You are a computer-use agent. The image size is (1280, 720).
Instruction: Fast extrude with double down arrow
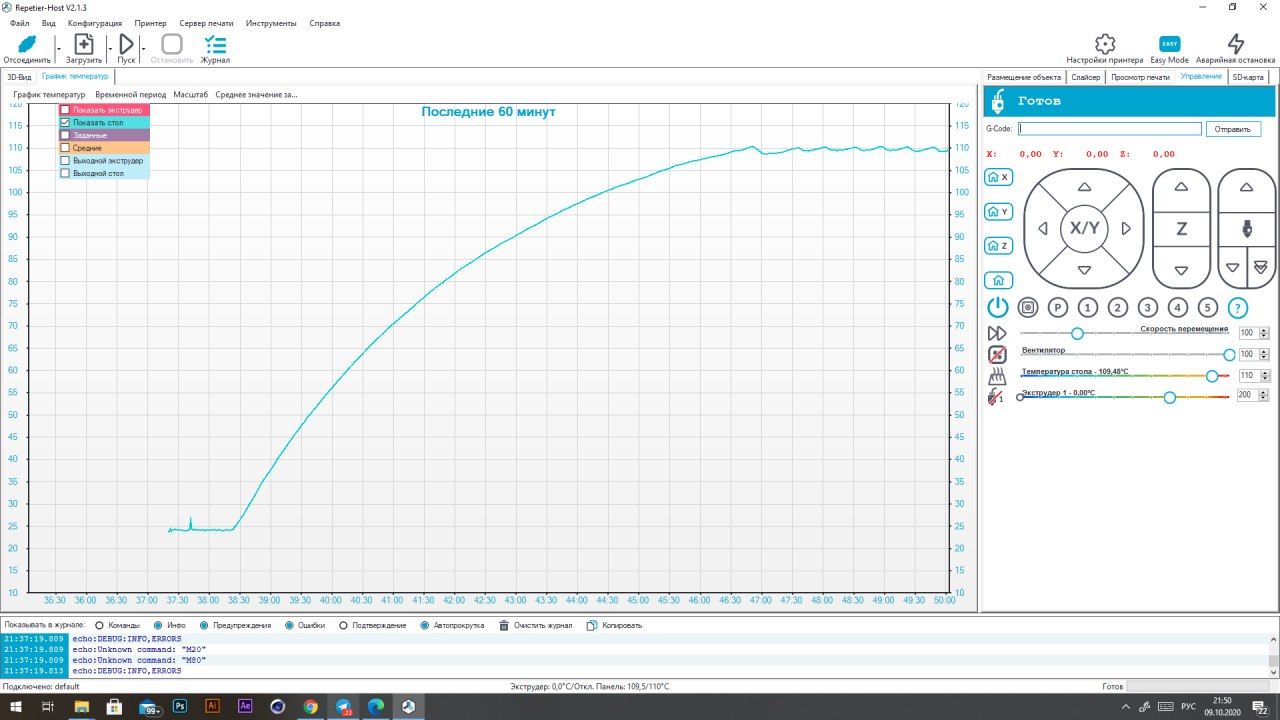[x=1260, y=267]
